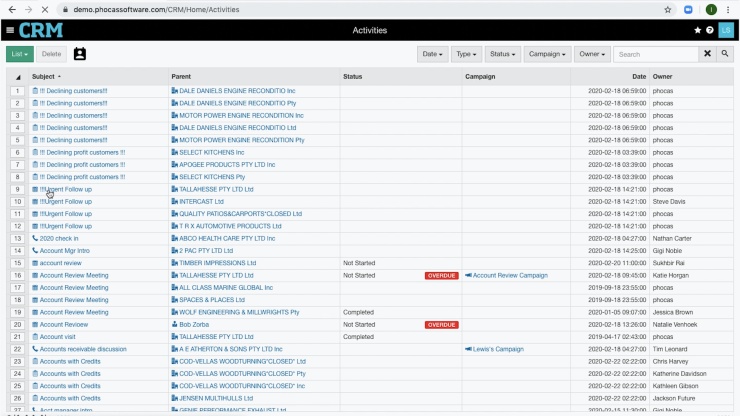Select row 26 number box
740x416 pixels.
click(x=17, y=398)
